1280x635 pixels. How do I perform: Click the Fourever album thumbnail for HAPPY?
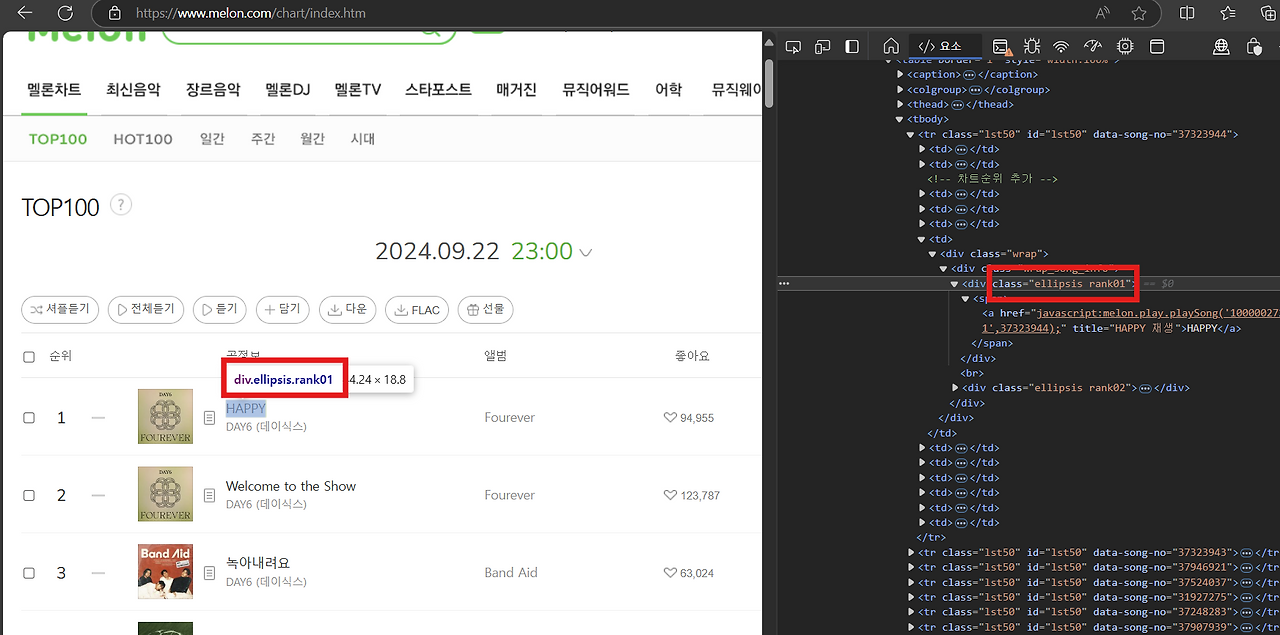click(165, 416)
